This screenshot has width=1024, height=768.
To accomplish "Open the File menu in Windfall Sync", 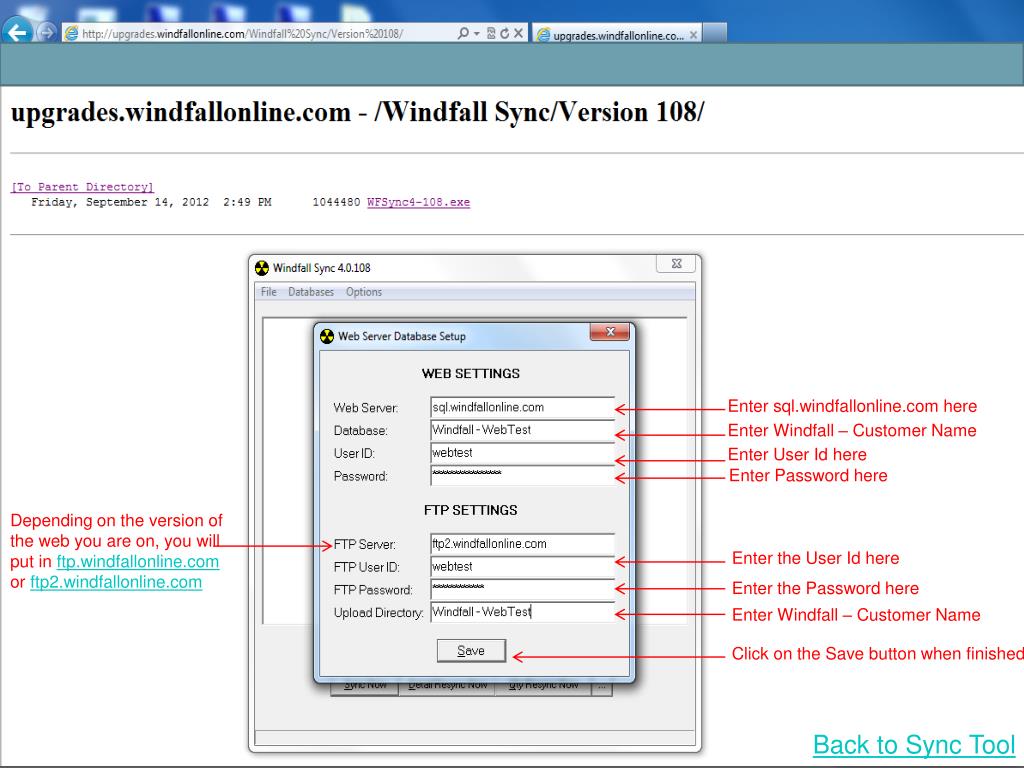I will (268, 292).
